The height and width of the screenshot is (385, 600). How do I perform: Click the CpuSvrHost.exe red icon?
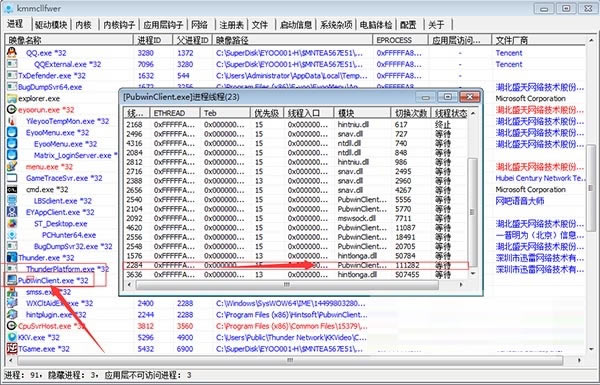(x=12, y=326)
